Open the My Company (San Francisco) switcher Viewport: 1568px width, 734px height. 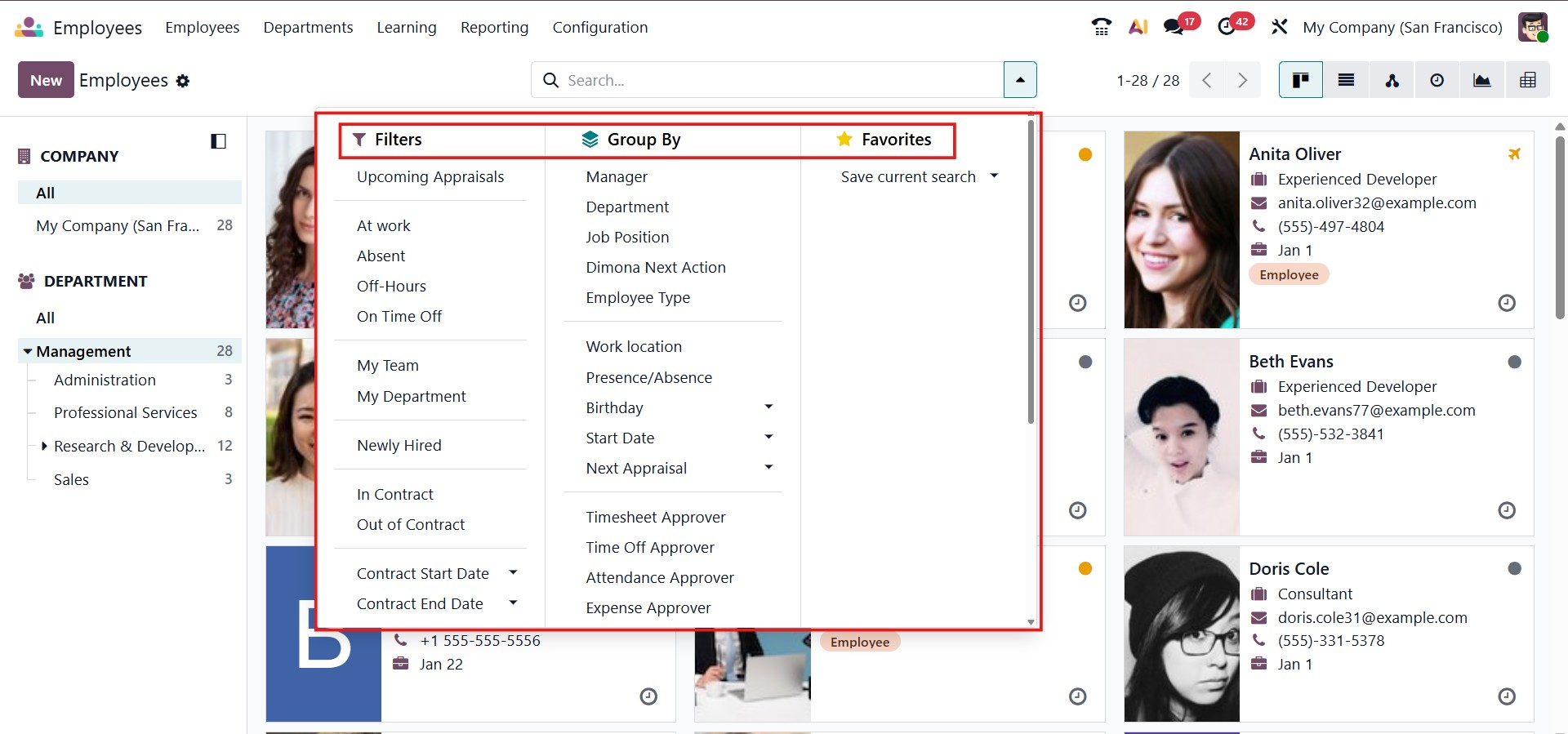click(1402, 27)
